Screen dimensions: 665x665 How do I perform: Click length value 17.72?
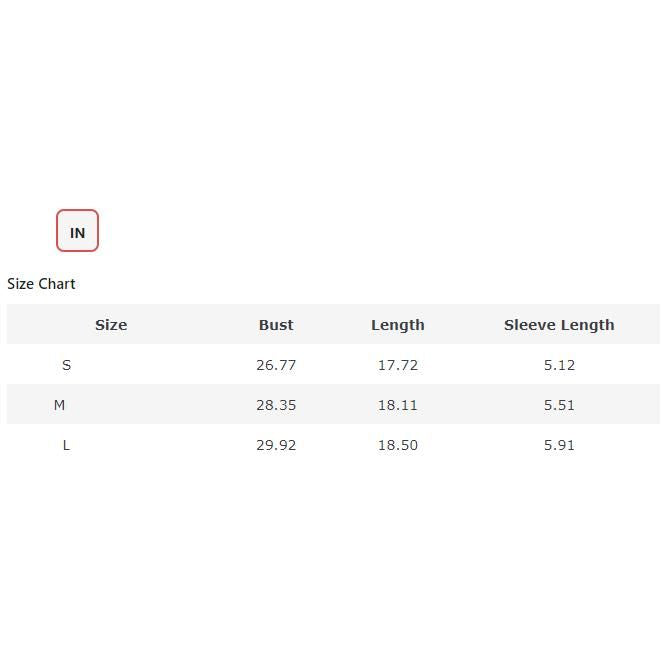coord(398,365)
